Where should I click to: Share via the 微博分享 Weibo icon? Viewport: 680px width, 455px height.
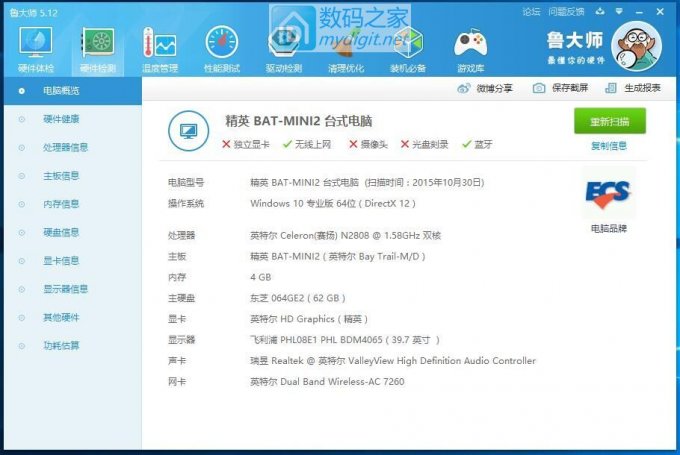464,89
